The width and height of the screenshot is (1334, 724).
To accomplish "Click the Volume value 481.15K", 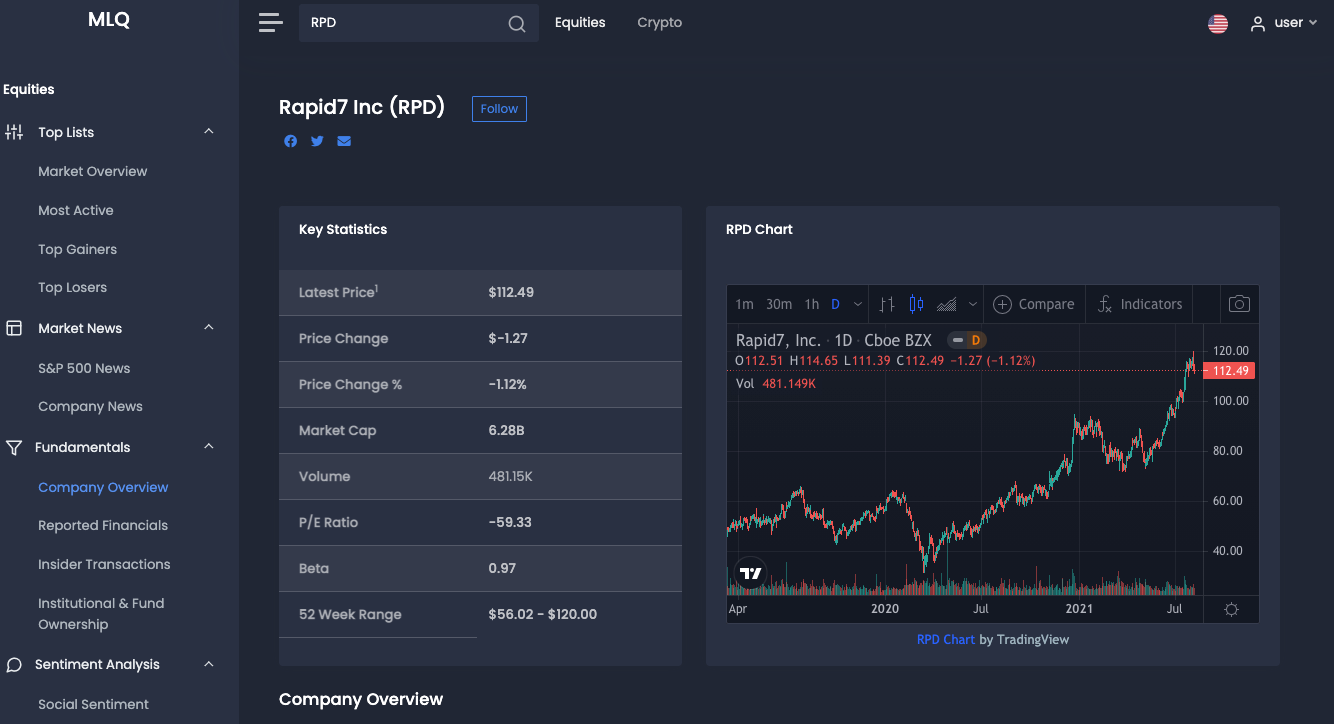I will click(511, 476).
